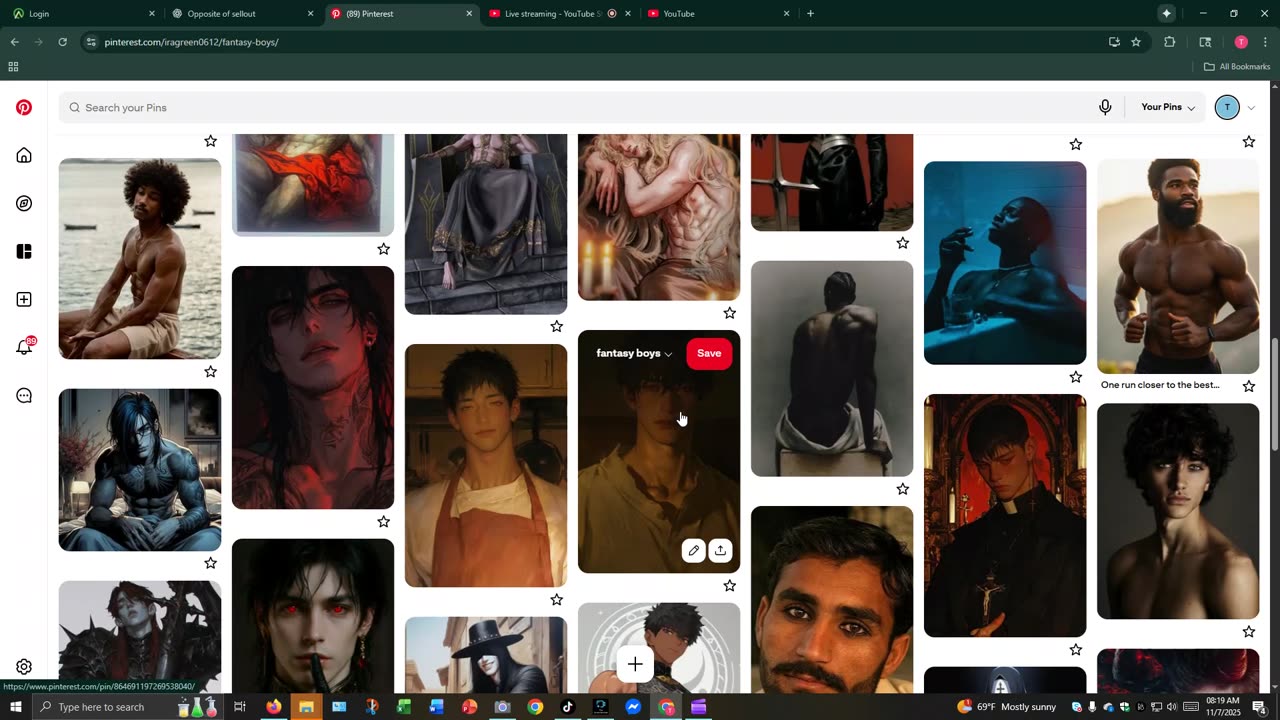Star the One run closer to the best pin
The height and width of the screenshot is (720, 1280).
(x=1248, y=385)
